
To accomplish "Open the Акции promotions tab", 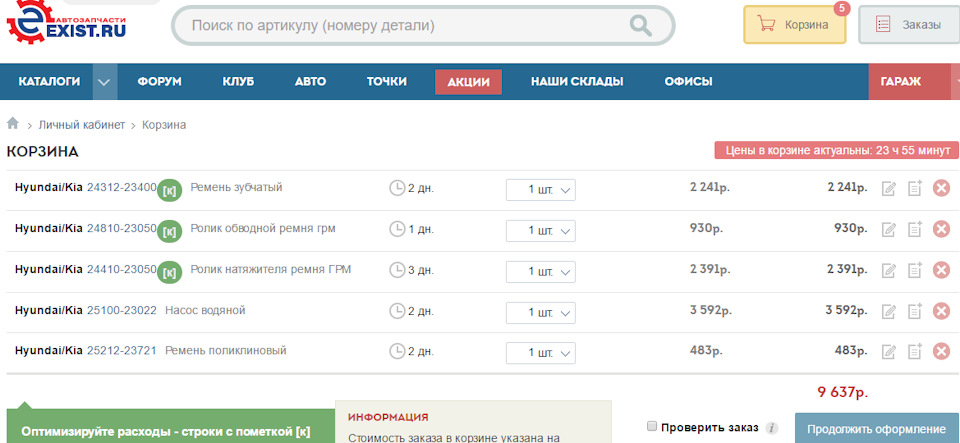I will [x=468, y=82].
